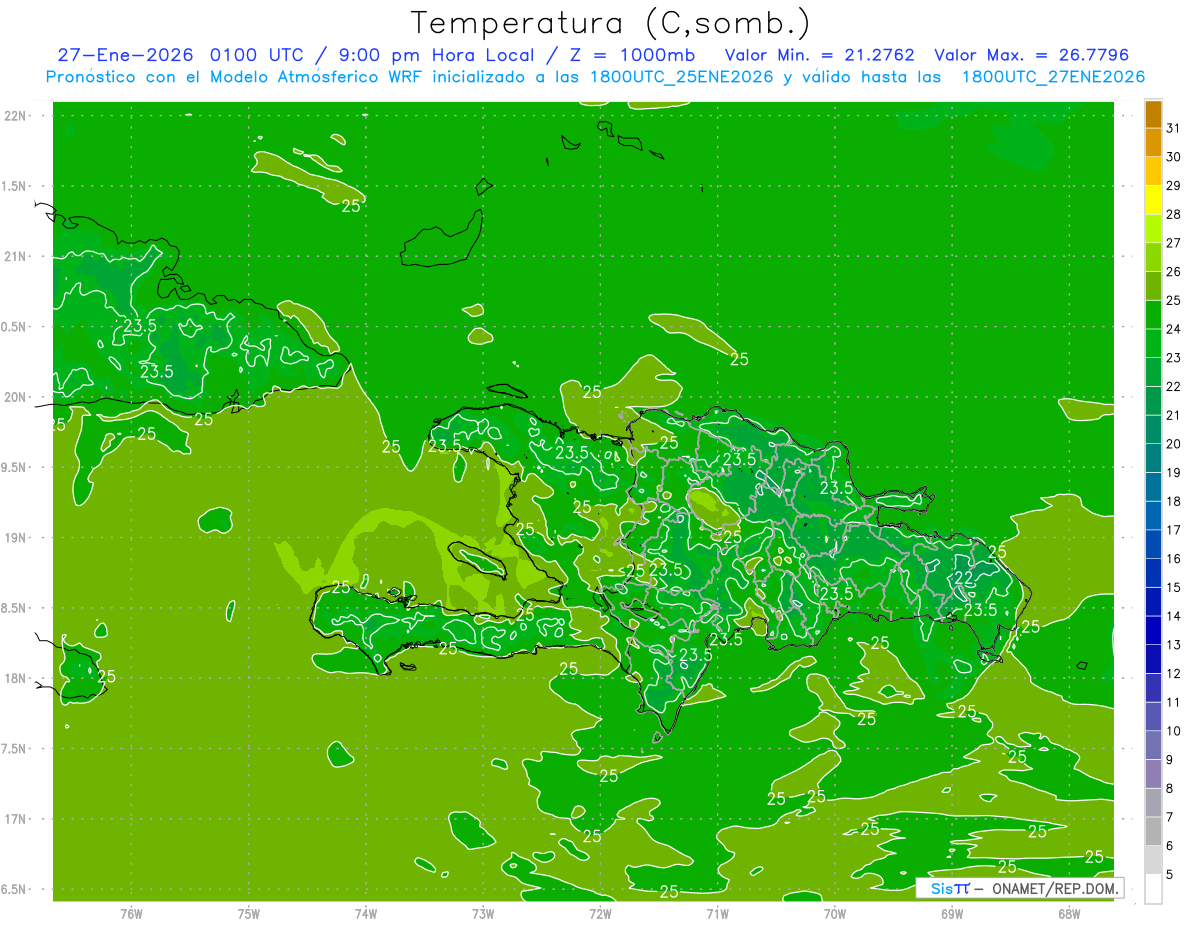Click the 'Valor Min. = 21.2762' value
Viewport: 1200px width, 927px height.
point(819,55)
